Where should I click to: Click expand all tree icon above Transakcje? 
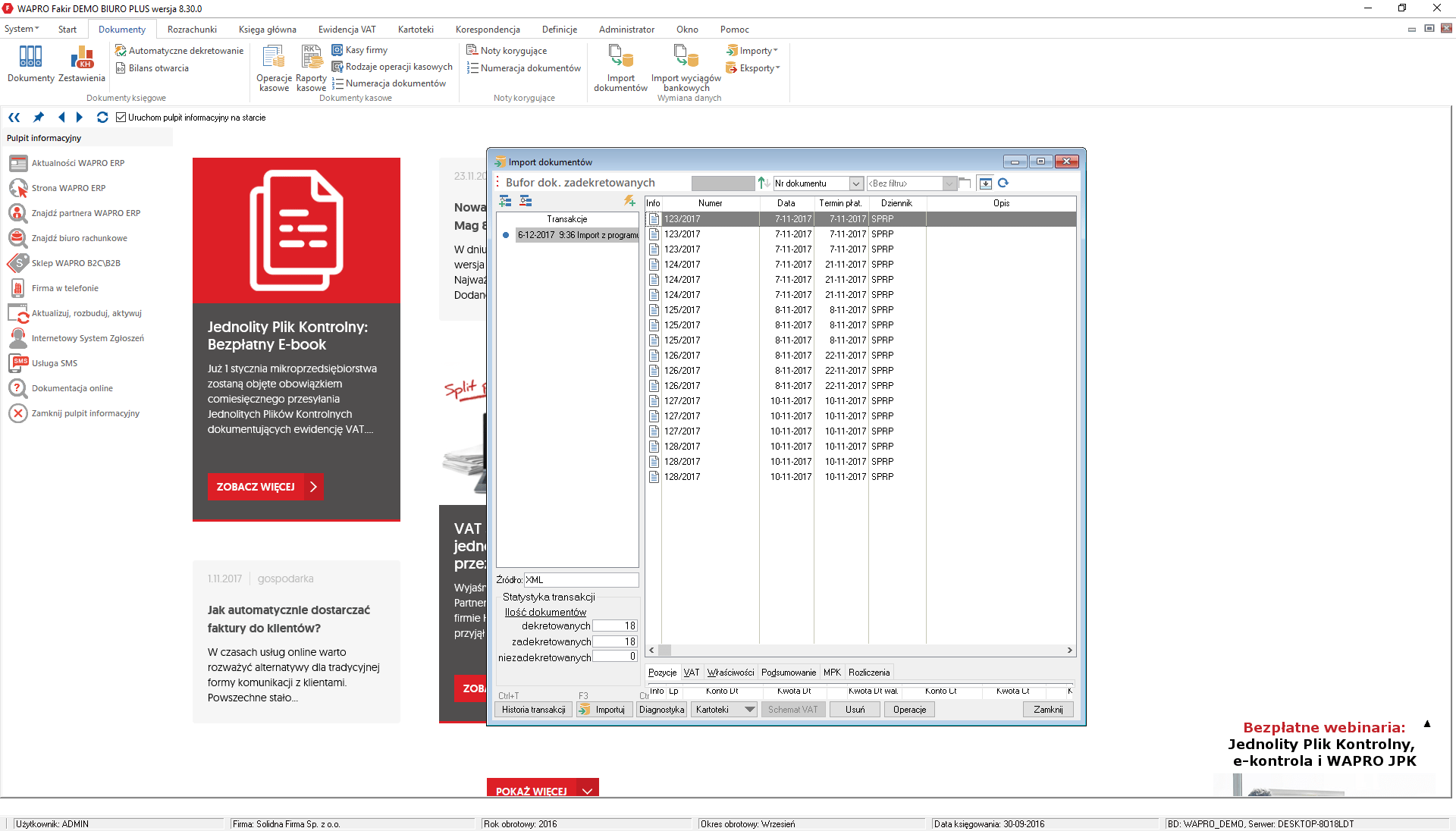[x=505, y=201]
